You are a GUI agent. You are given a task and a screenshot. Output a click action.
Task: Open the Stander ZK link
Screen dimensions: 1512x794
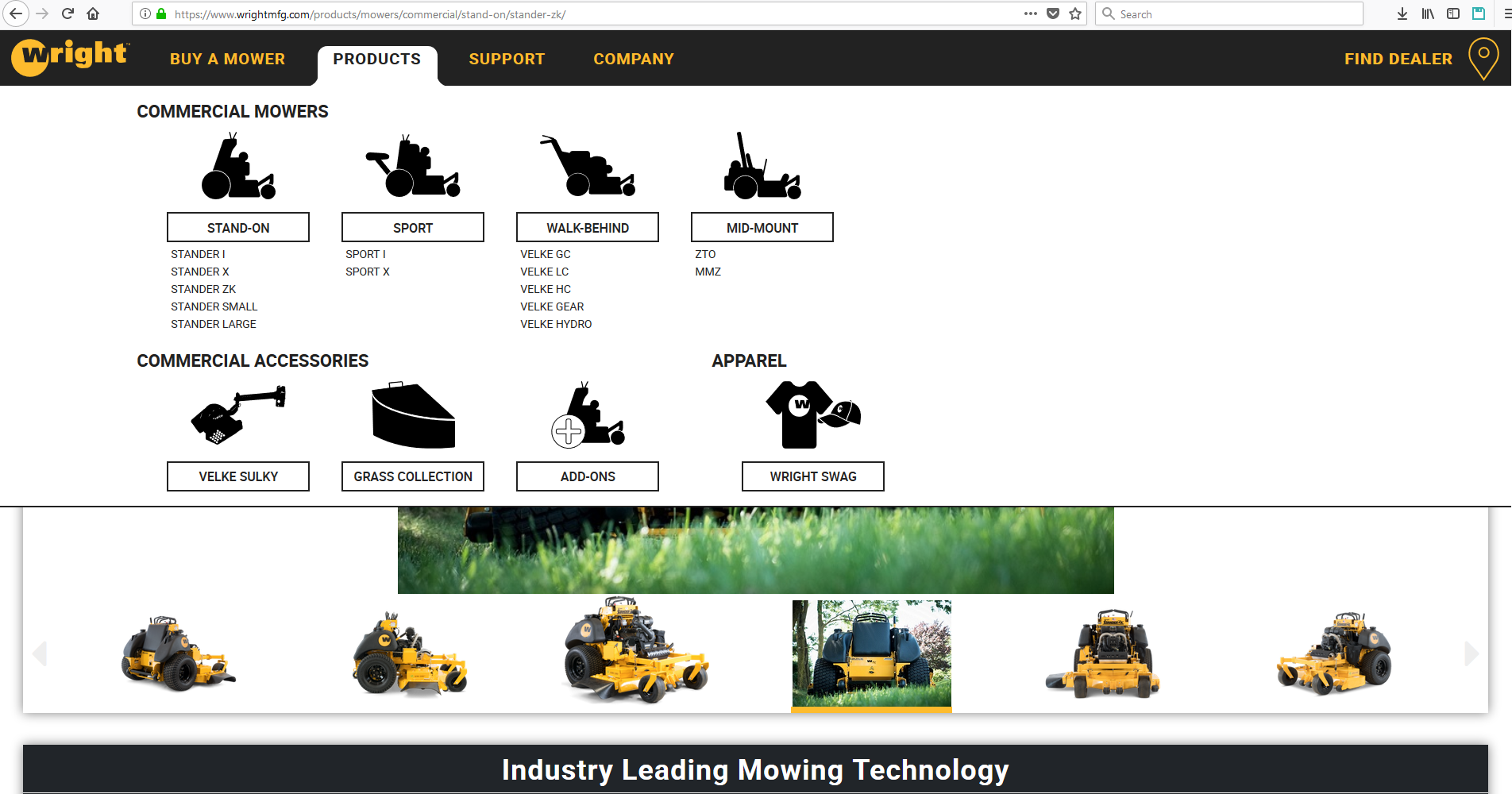click(203, 289)
